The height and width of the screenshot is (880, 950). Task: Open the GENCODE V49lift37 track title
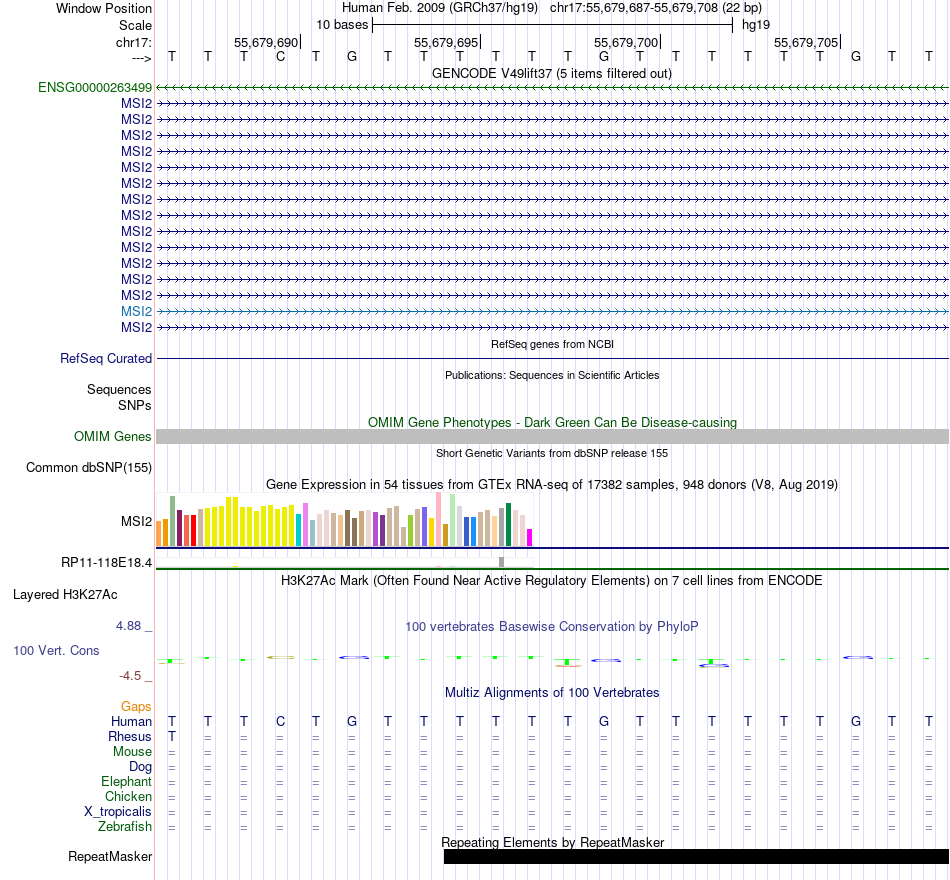[552, 73]
